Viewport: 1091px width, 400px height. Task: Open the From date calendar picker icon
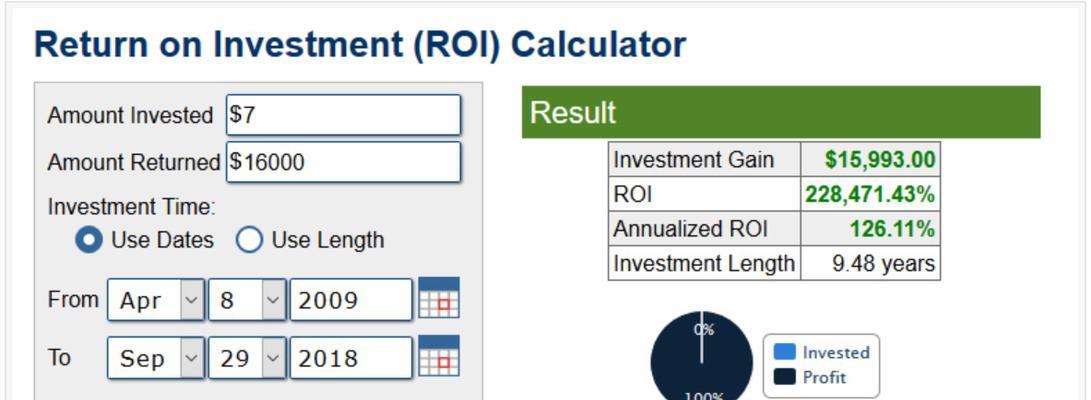[439, 298]
